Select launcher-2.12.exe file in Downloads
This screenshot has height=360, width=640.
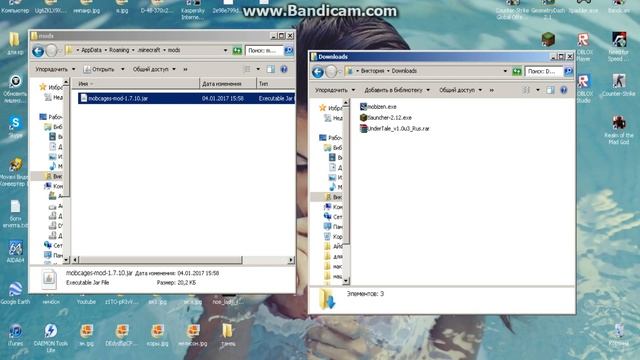coord(385,118)
